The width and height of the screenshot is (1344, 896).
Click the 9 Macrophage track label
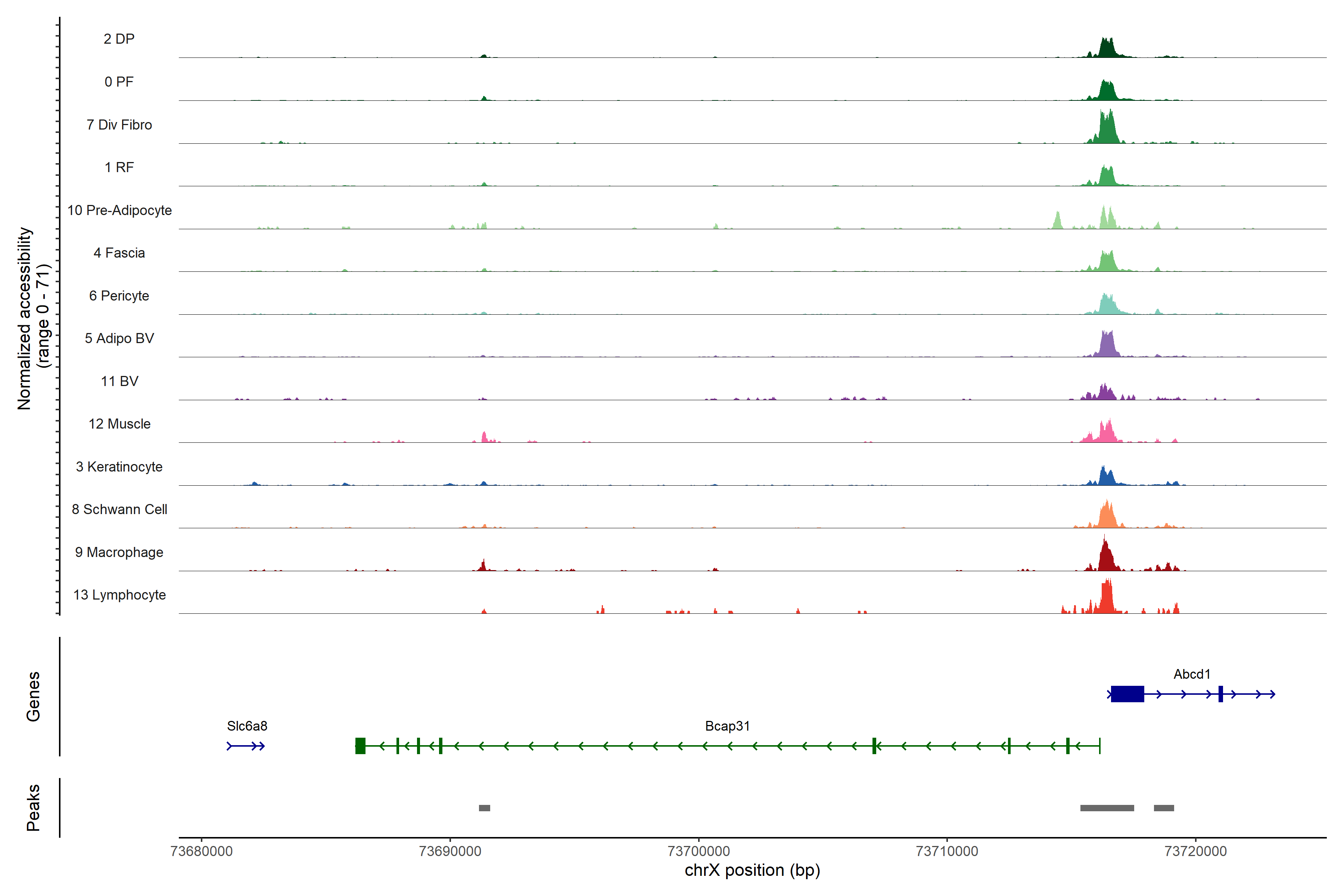point(119,553)
